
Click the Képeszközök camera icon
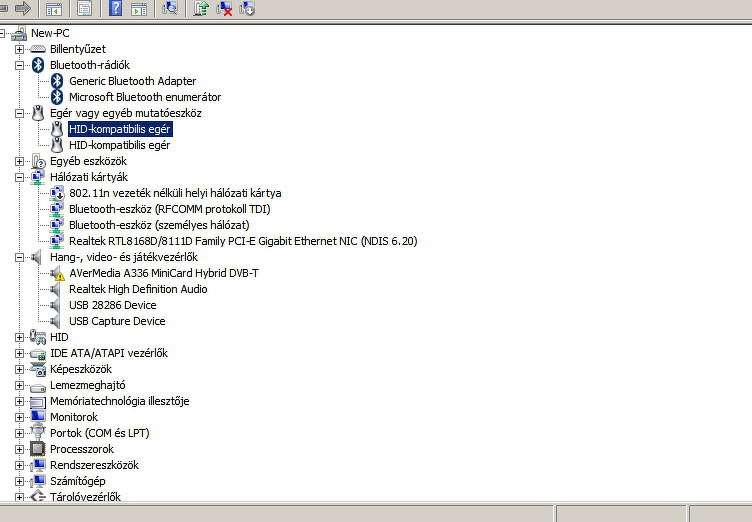coord(38,369)
